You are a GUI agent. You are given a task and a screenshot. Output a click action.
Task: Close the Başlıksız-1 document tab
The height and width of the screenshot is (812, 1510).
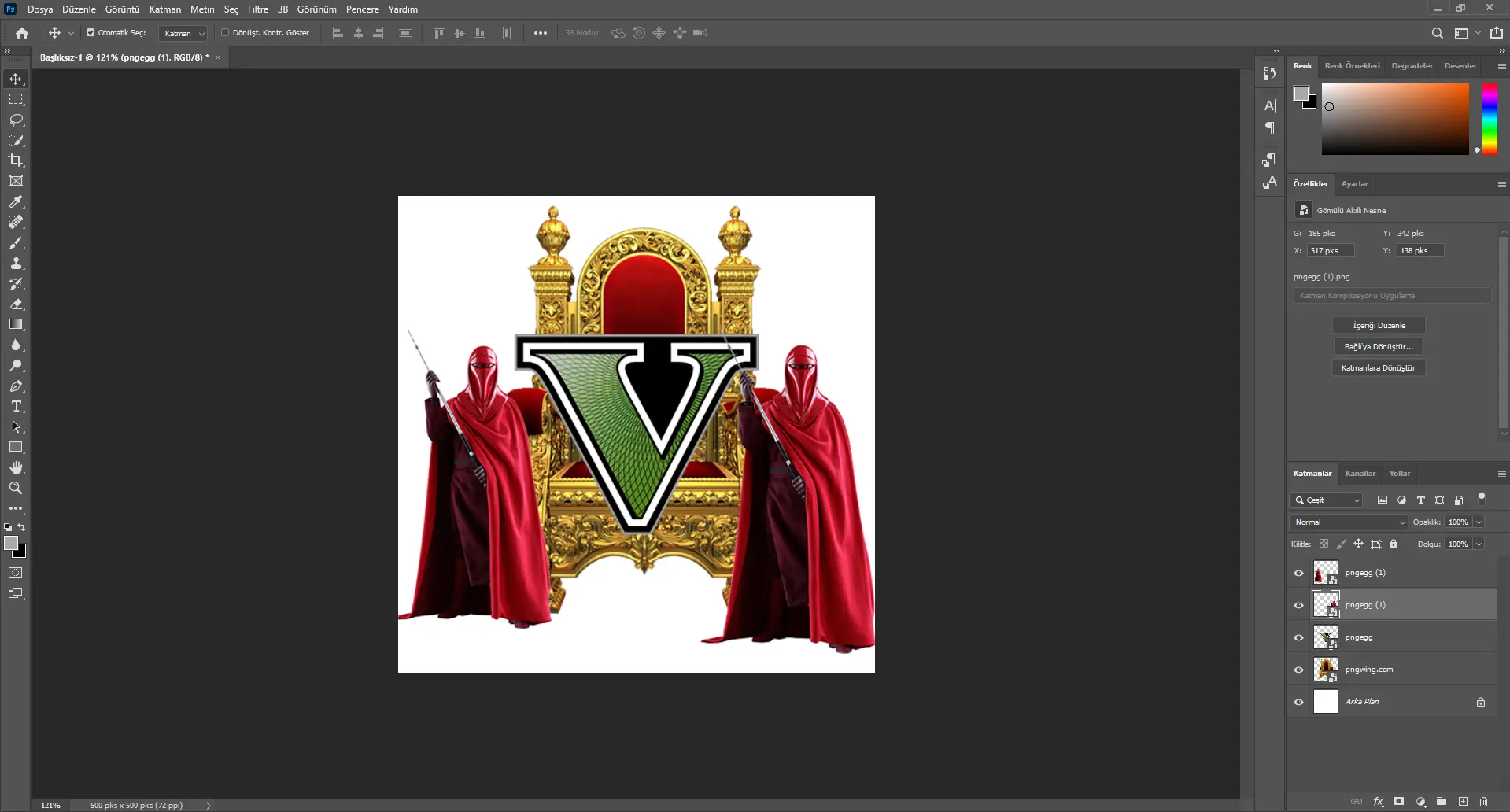(218, 57)
